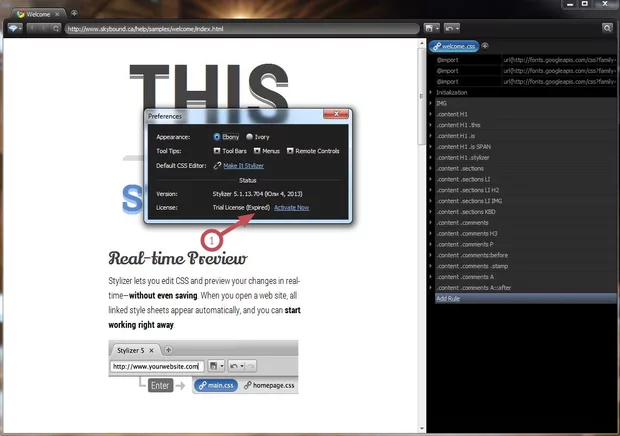Go back with the browser back arrow
Screen dimensions: 620x436
point(32,28)
